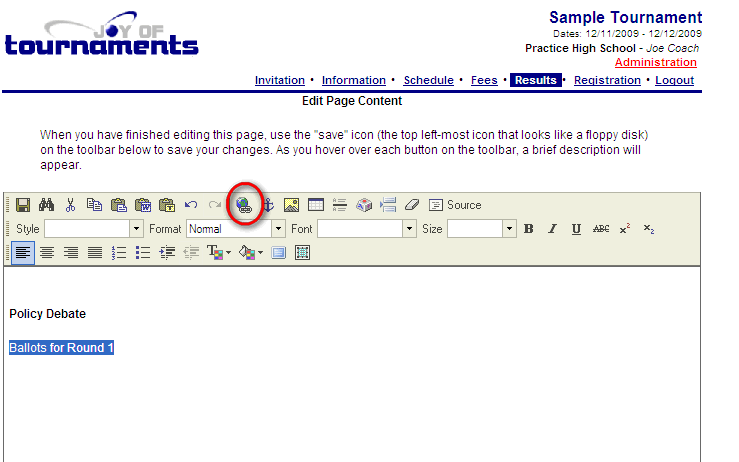Maximize the editor with the fit-window icon
739x462 pixels.
pos(279,253)
